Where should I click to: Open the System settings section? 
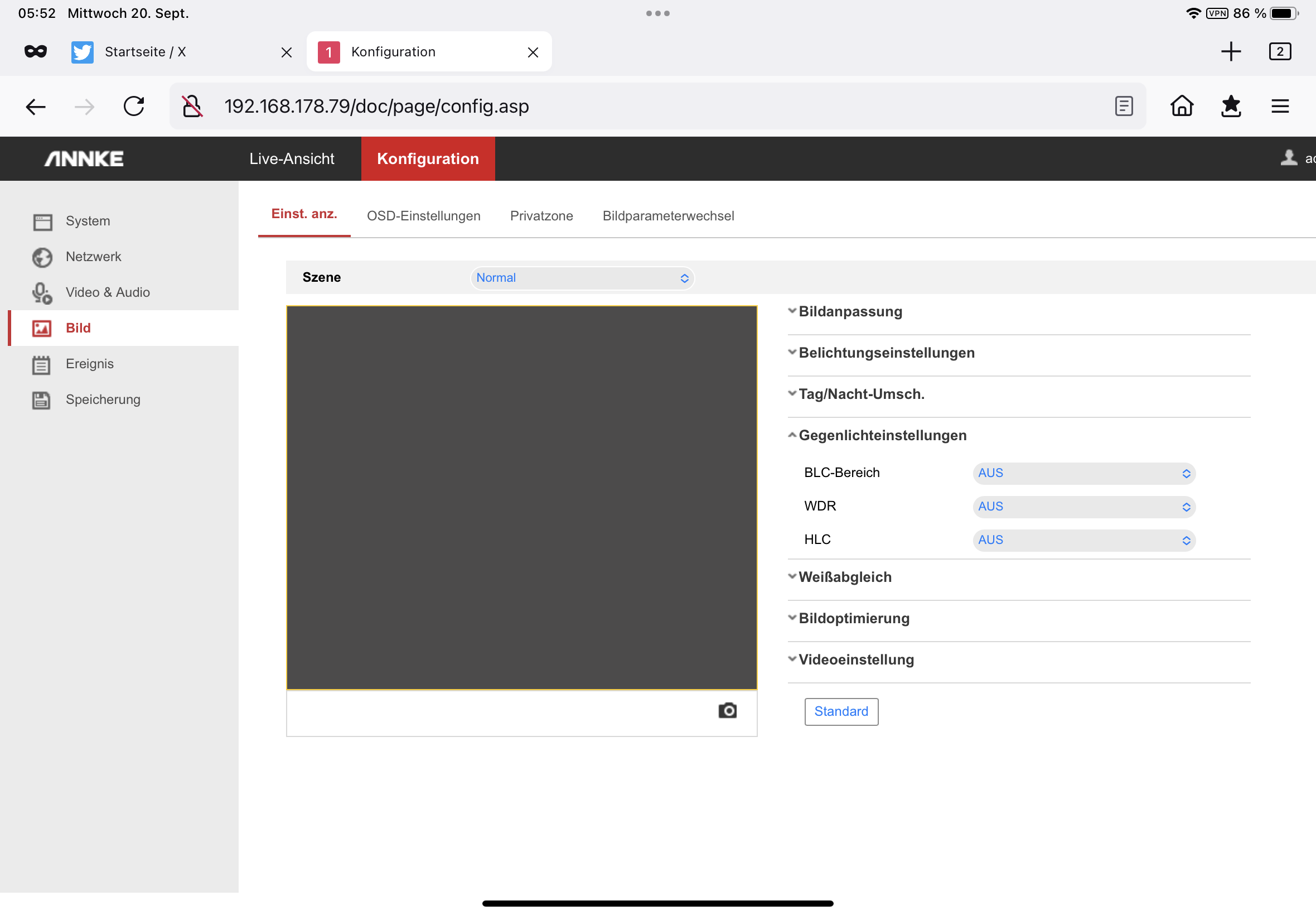point(88,221)
